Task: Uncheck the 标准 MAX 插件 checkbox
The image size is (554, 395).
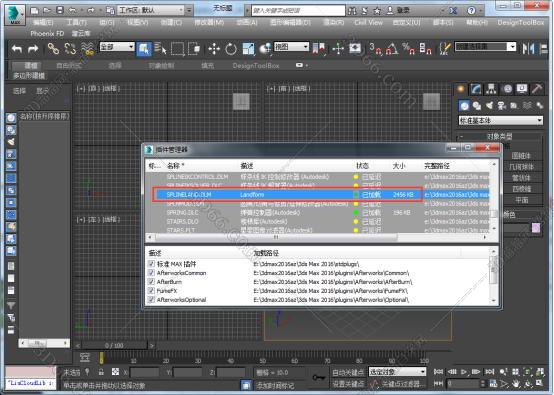Action: pyautogui.click(x=152, y=264)
